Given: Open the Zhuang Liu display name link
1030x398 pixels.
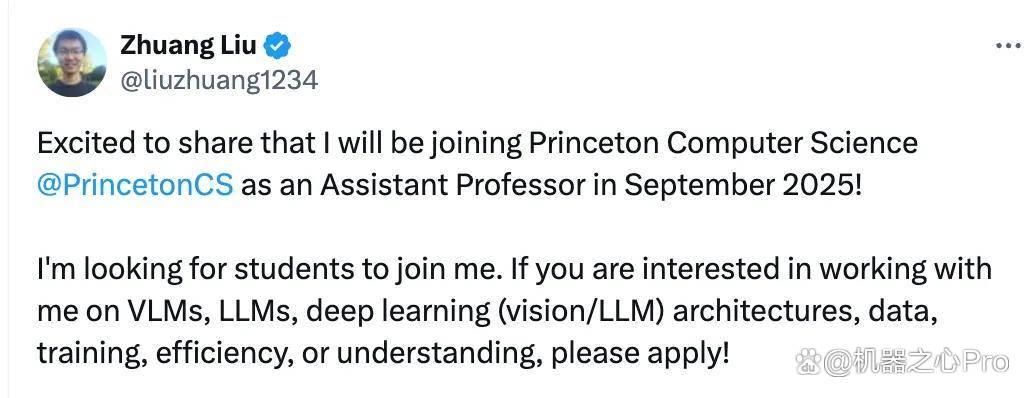Looking at the screenshot, I should (x=189, y=45).
